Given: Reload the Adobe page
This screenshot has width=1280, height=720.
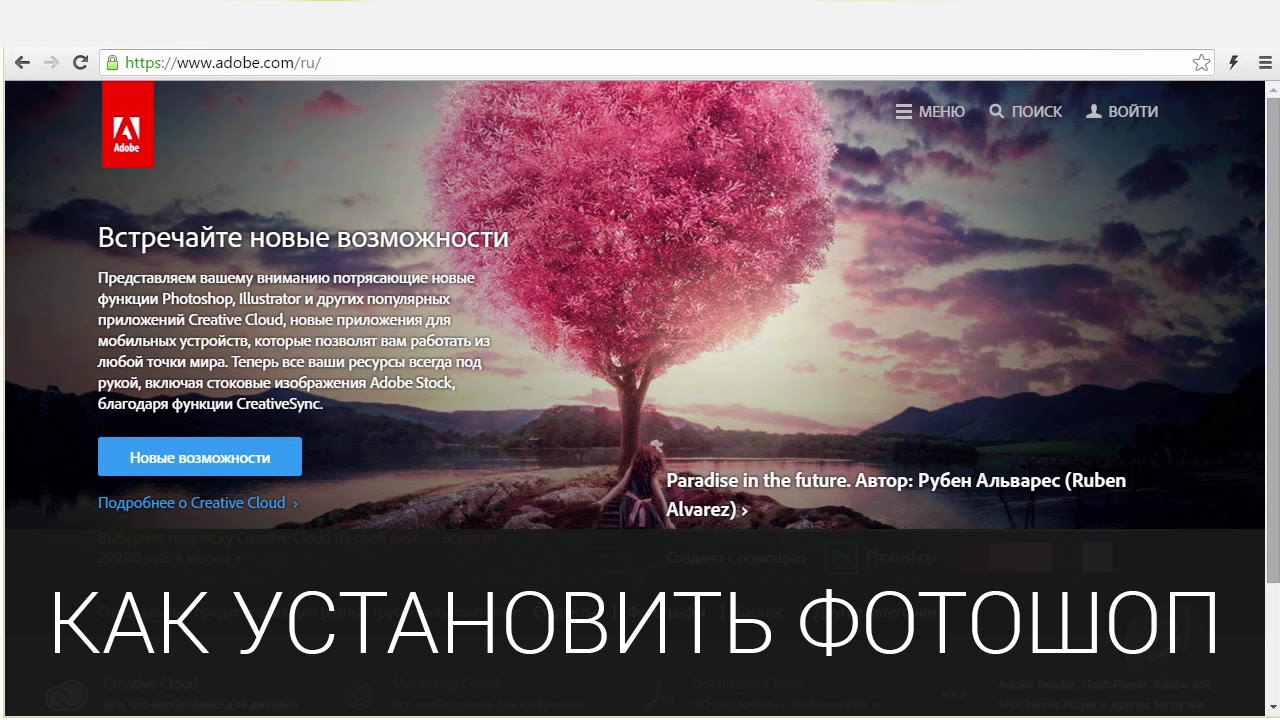Looking at the screenshot, I should point(81,63).
